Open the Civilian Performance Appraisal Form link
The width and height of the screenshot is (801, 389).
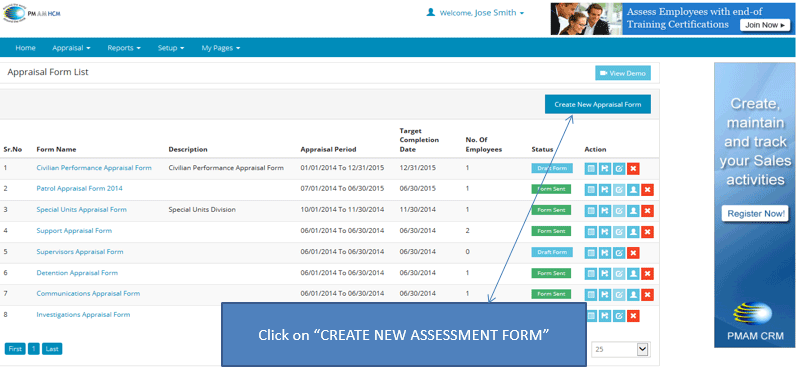tap(94, 168)
